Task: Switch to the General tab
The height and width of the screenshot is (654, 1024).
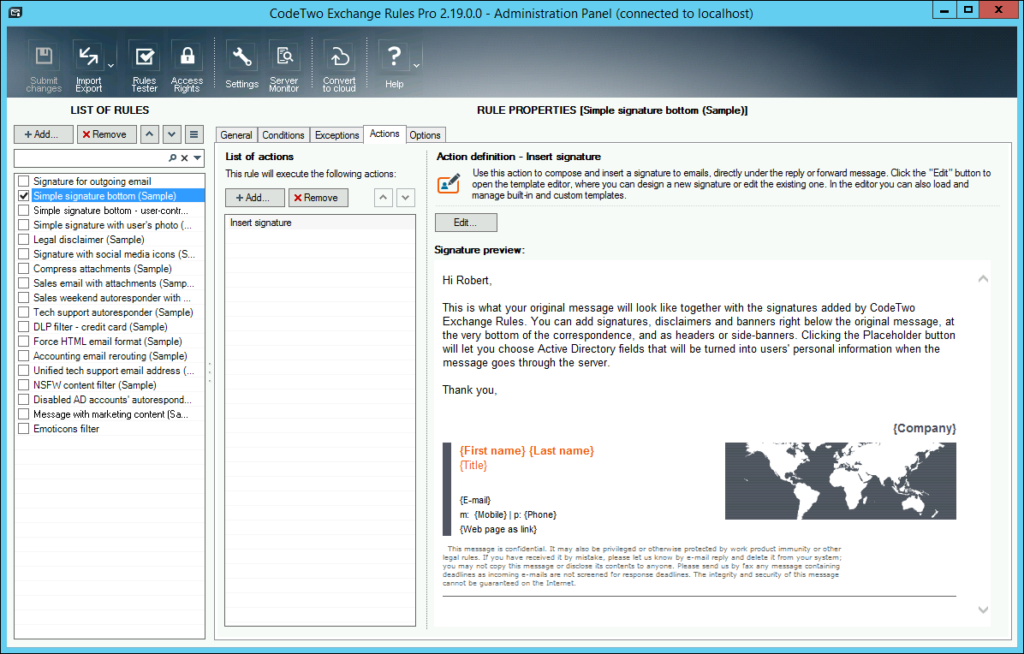Action: [x=236, y=135]
